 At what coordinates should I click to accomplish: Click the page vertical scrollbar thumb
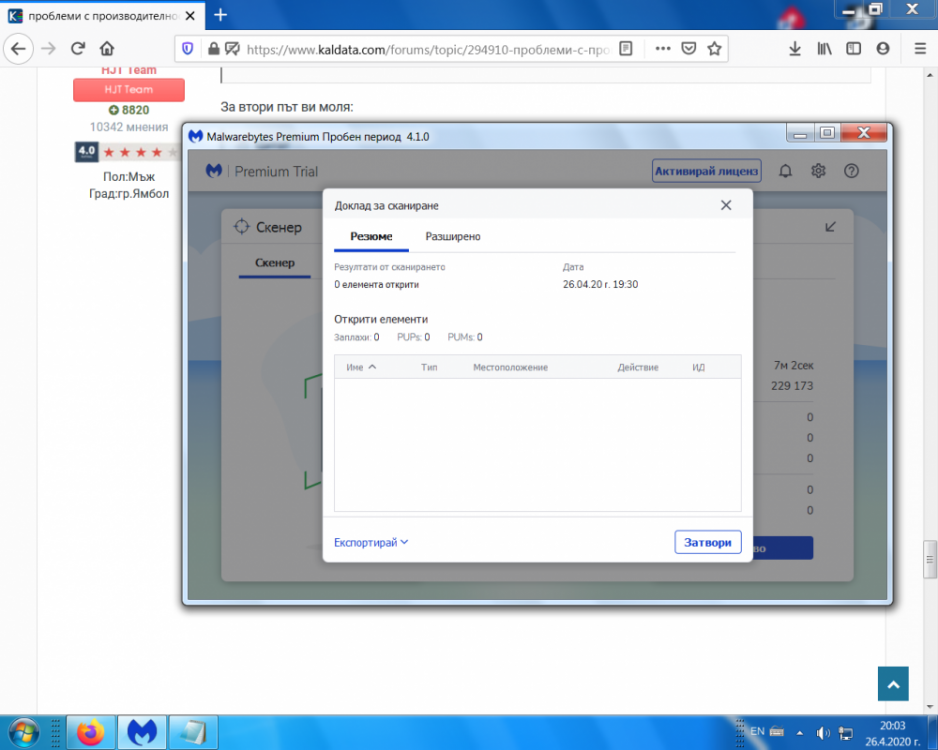point(930,560)
